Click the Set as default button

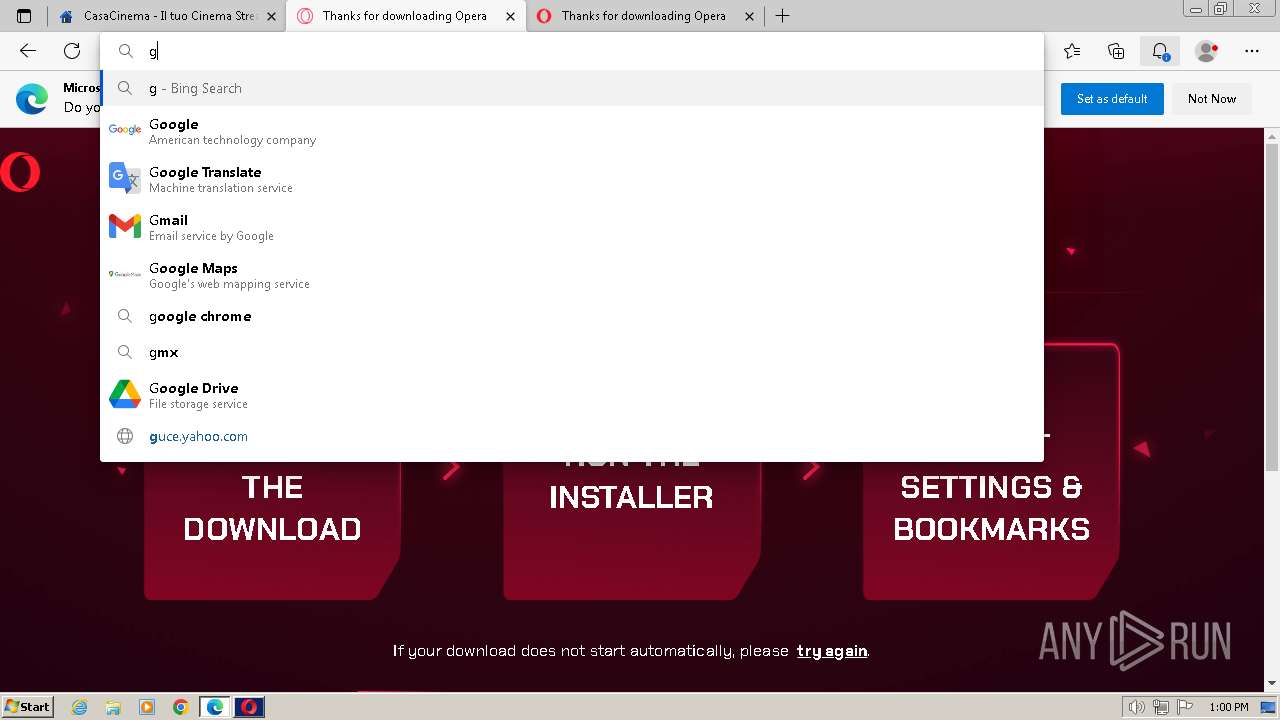pos(1112,99)
